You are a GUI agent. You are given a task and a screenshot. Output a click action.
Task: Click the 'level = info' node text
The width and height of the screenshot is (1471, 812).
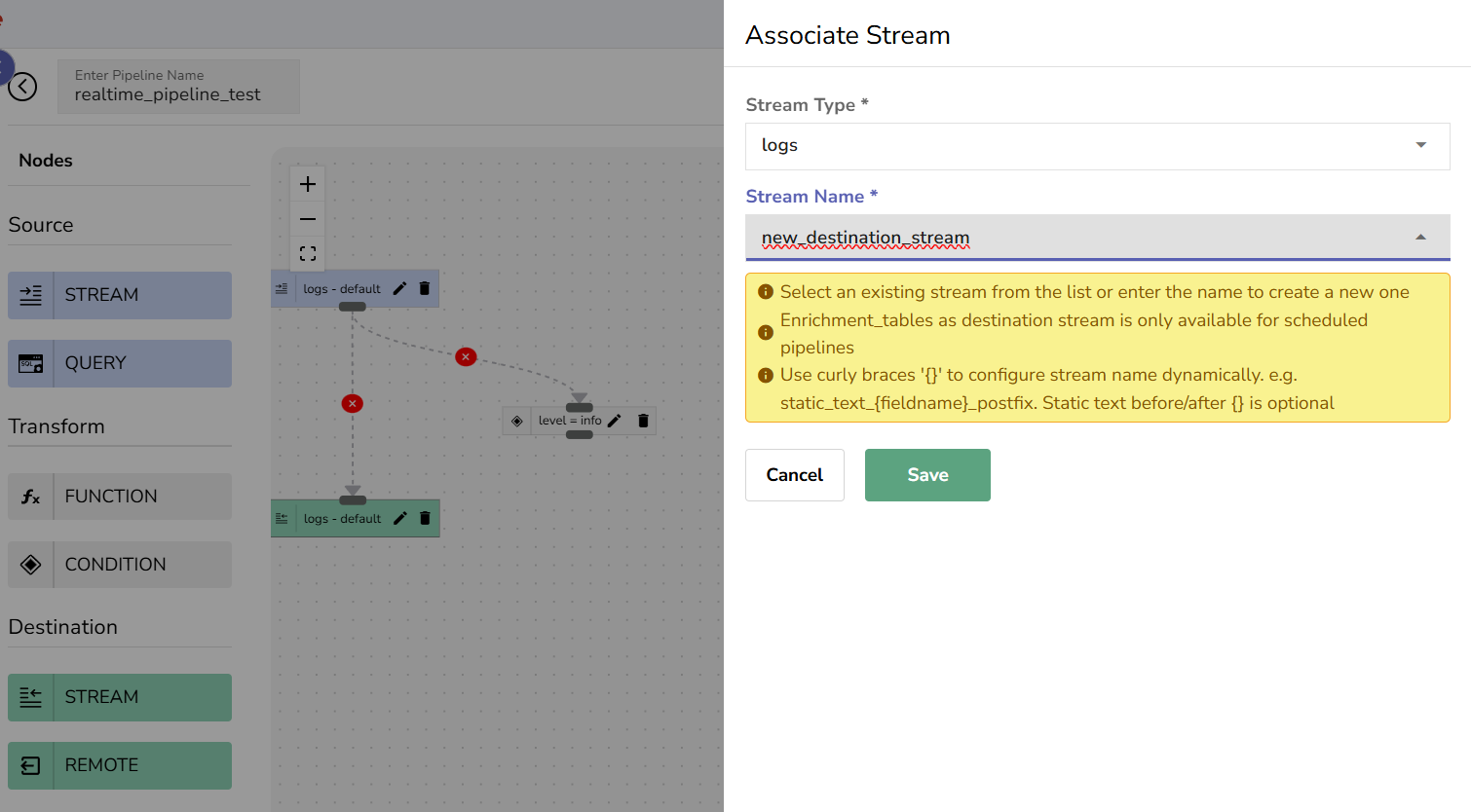(570, 421)
